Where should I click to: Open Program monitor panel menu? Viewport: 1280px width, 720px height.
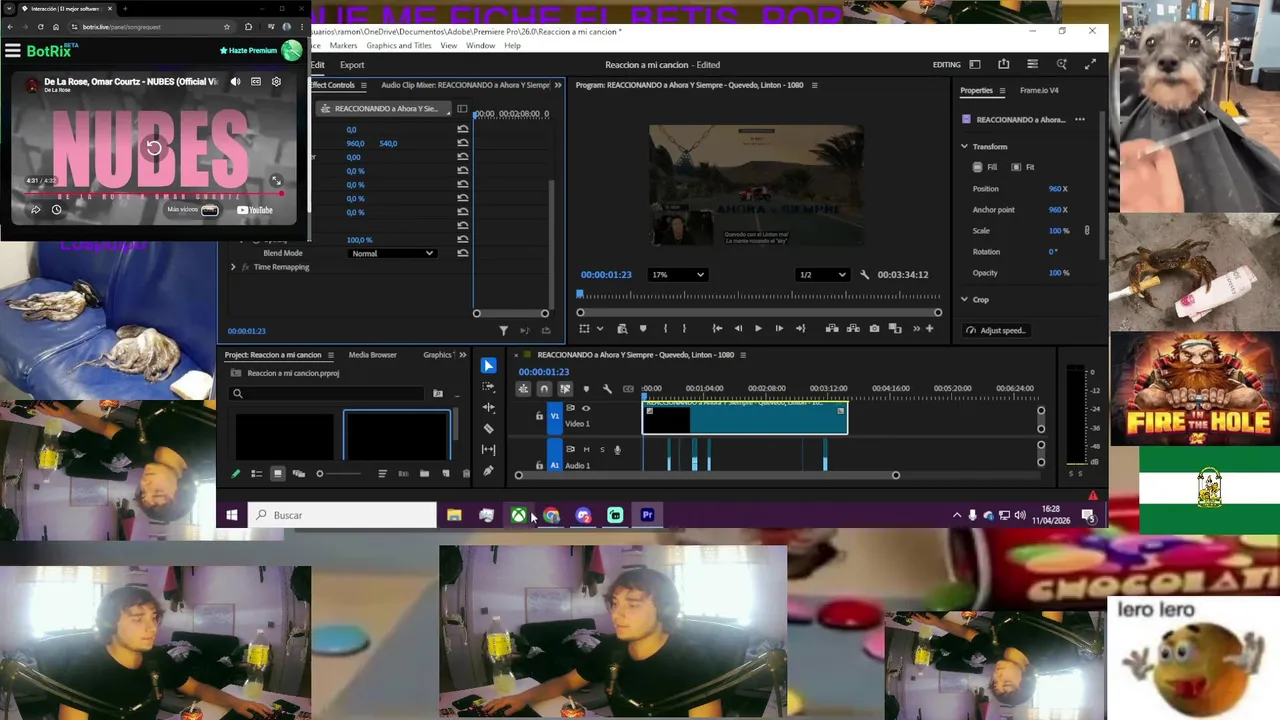[814, 85]
